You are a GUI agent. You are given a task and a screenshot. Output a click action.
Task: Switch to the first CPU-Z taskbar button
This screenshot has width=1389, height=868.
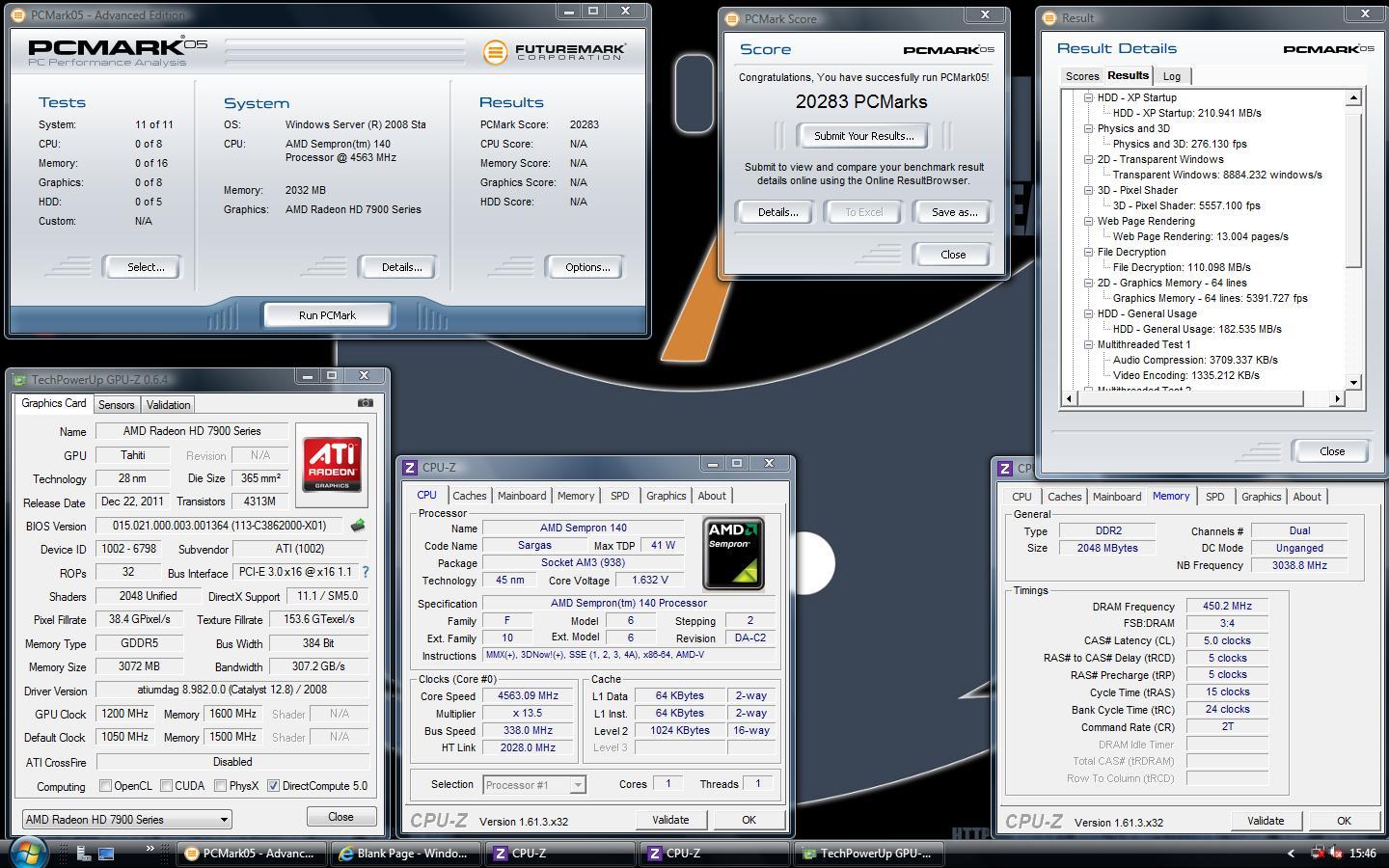pos(558,854)
